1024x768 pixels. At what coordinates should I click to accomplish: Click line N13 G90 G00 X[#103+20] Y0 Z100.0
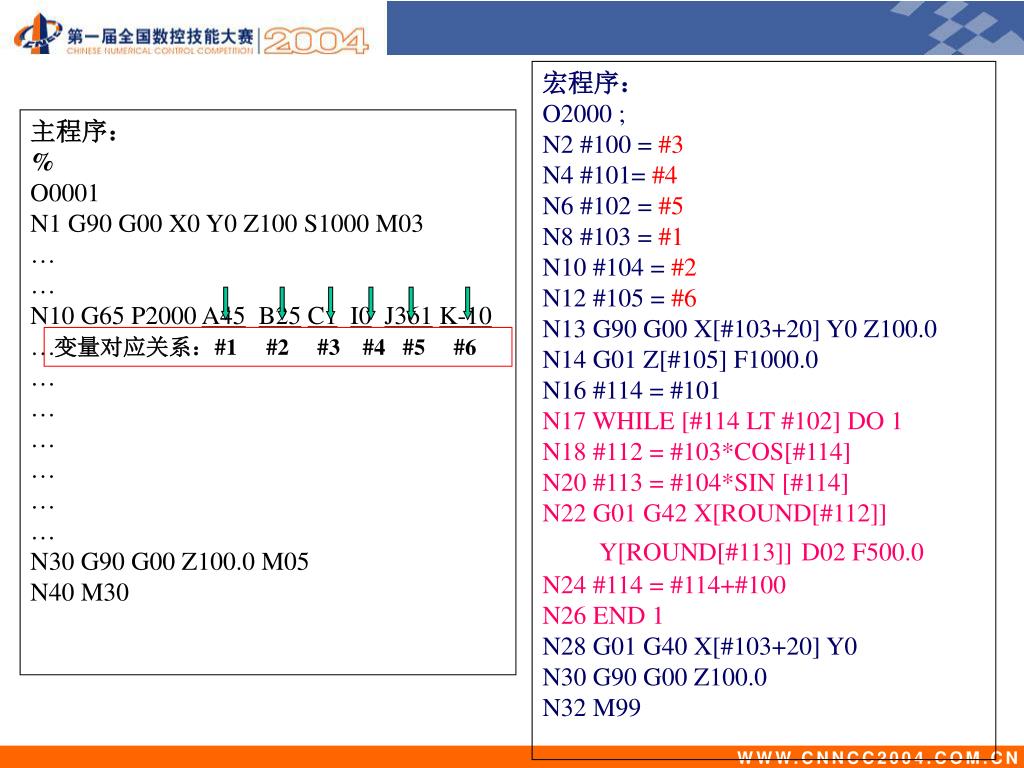tap(739, 329)
